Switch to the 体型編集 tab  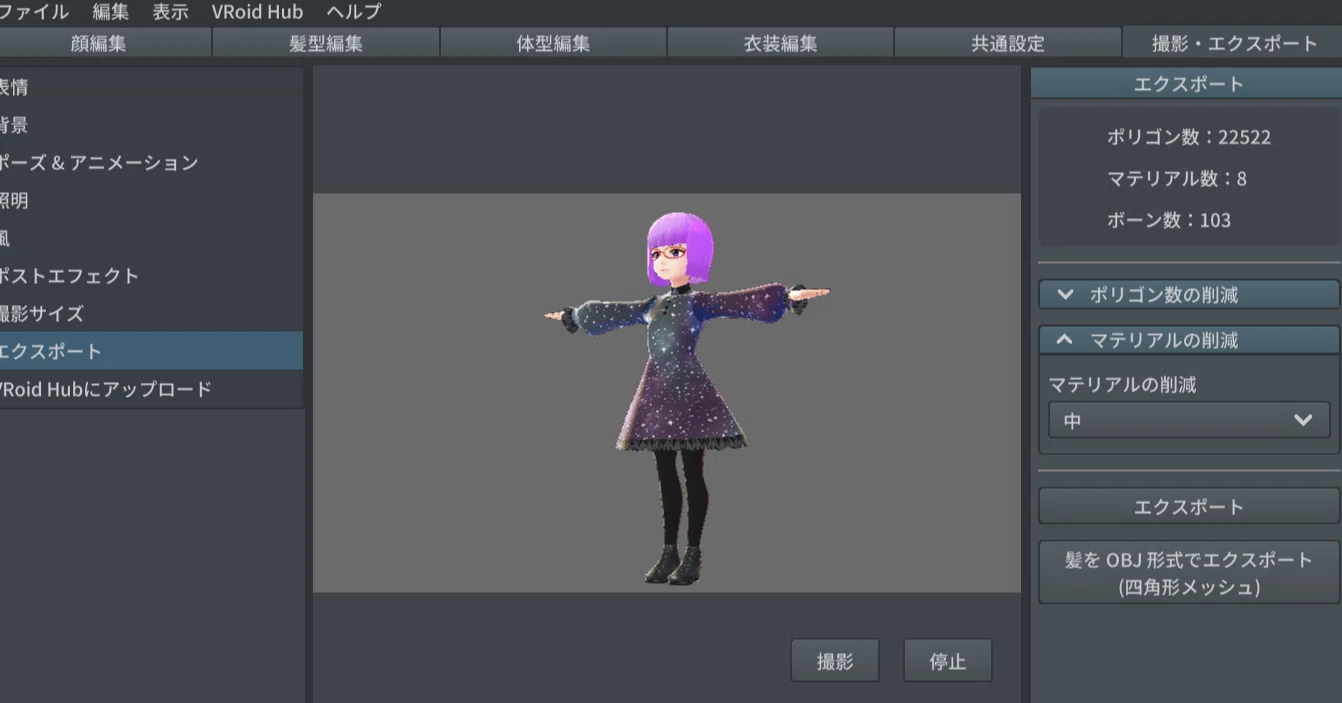[553, 43]
